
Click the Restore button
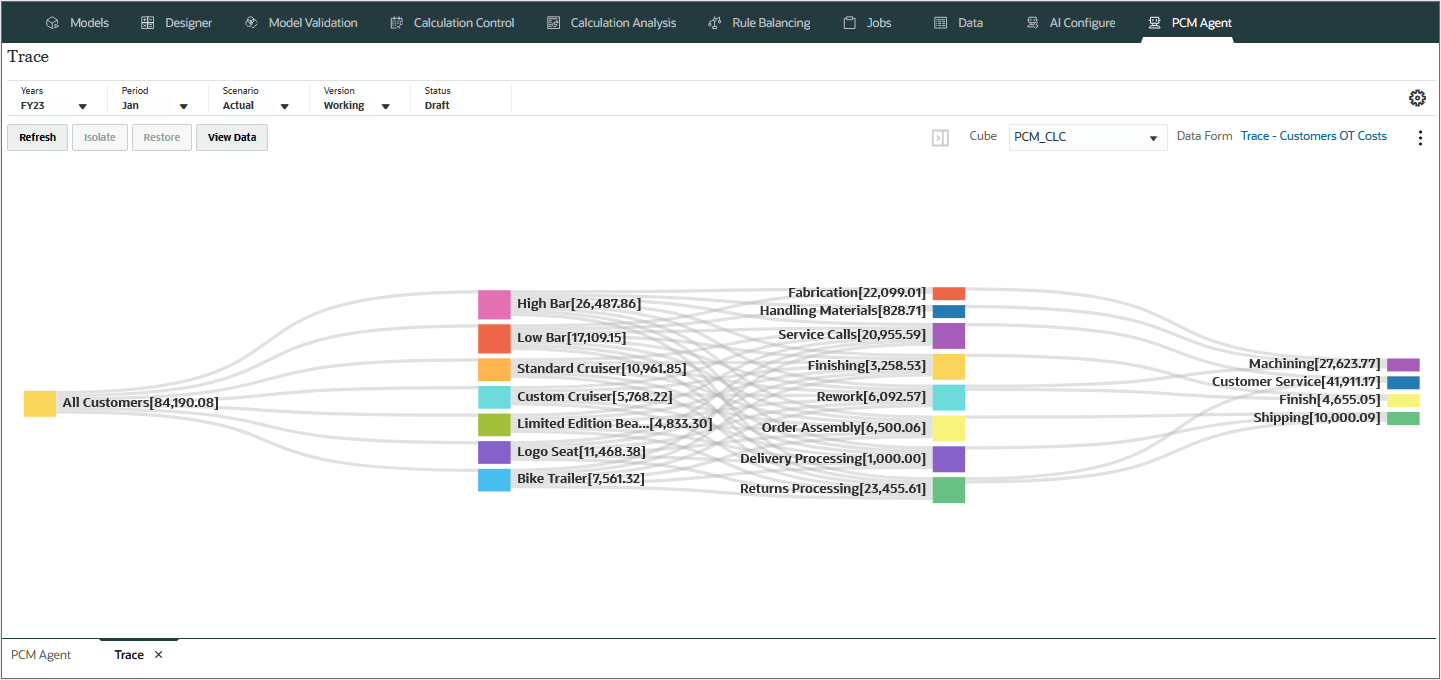pos(162,138)
